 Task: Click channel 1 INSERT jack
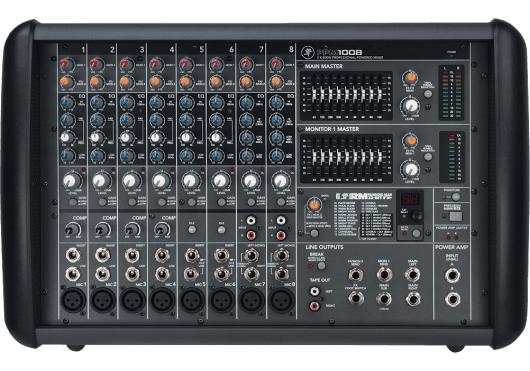coord(73,255)
